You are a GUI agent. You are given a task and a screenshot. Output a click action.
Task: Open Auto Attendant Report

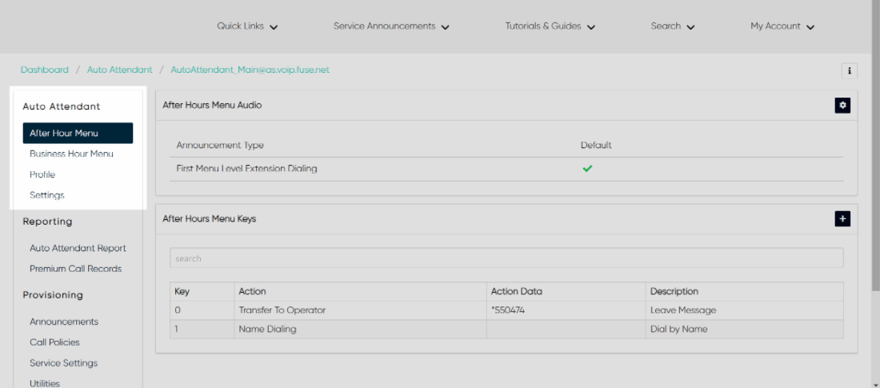77,248
